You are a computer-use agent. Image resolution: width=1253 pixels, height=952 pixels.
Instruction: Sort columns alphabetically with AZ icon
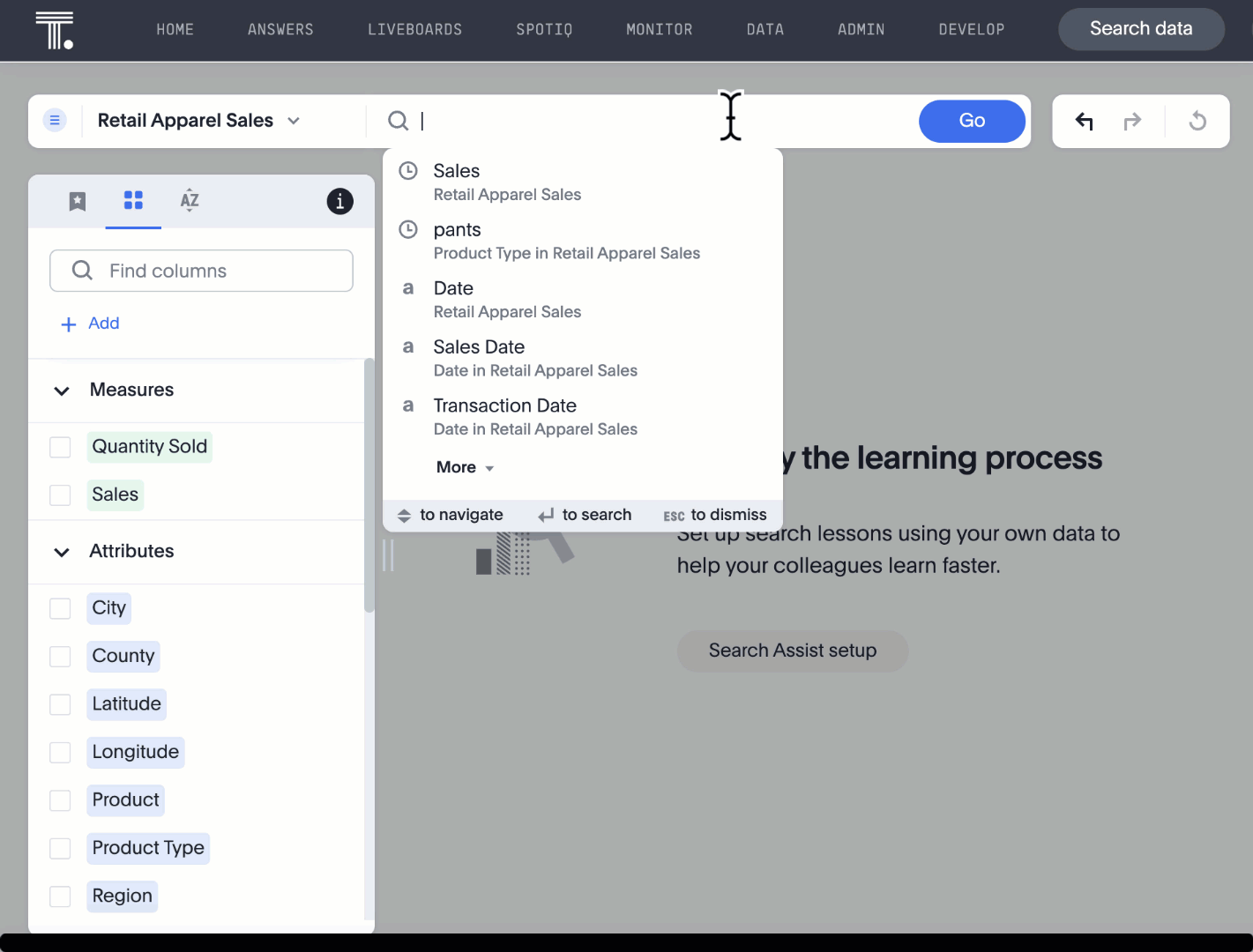(190, 201)
